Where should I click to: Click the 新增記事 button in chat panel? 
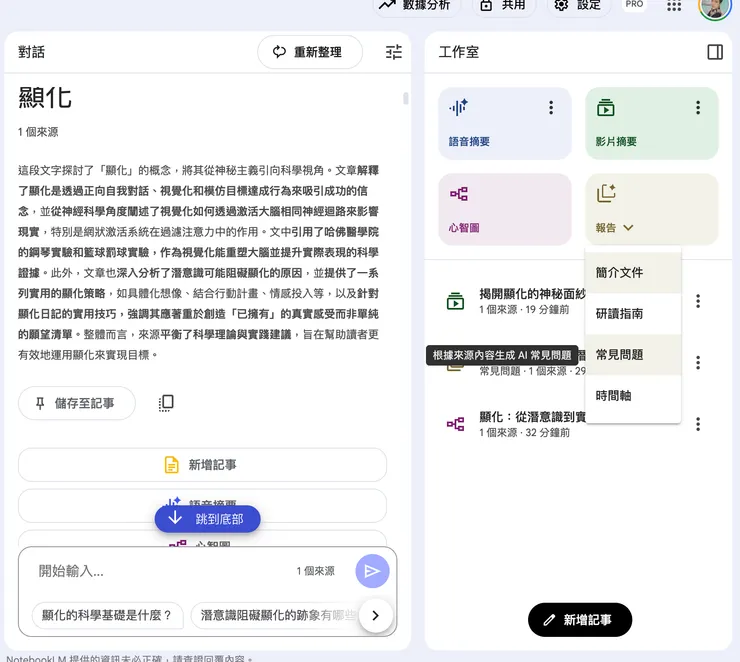click(x=202, y=465)
